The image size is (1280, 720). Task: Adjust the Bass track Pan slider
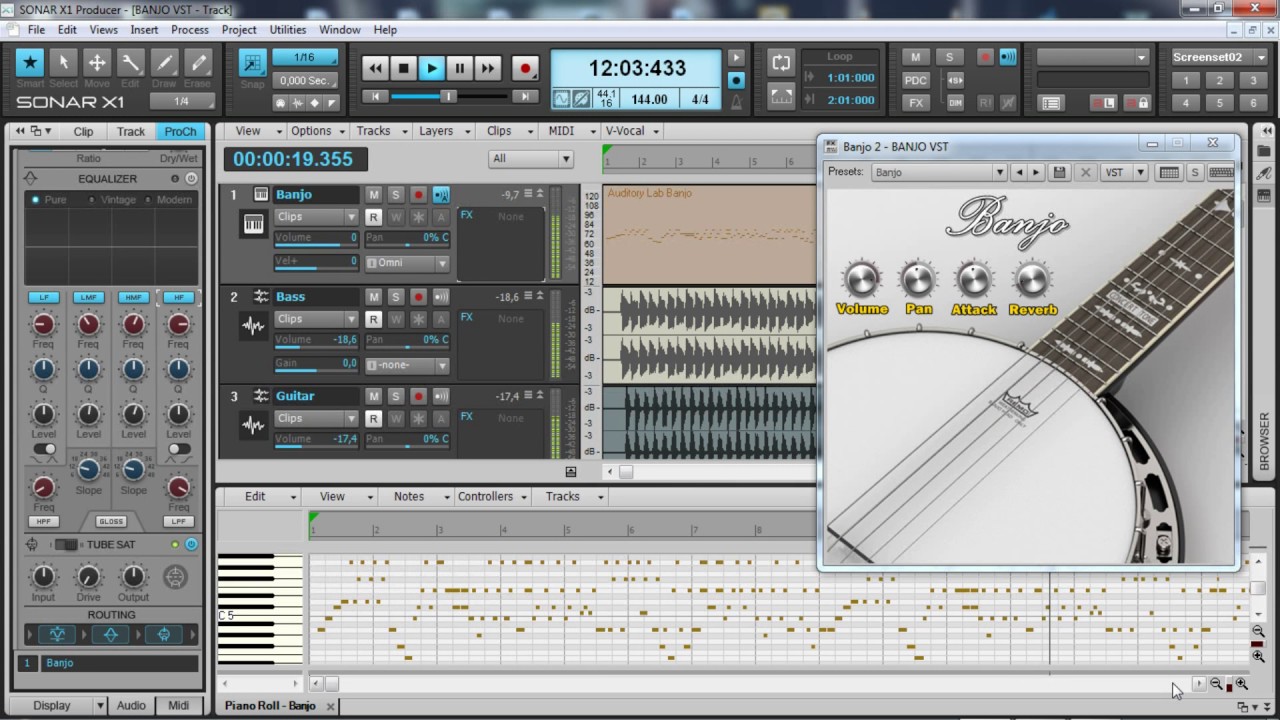pos(407,341)
